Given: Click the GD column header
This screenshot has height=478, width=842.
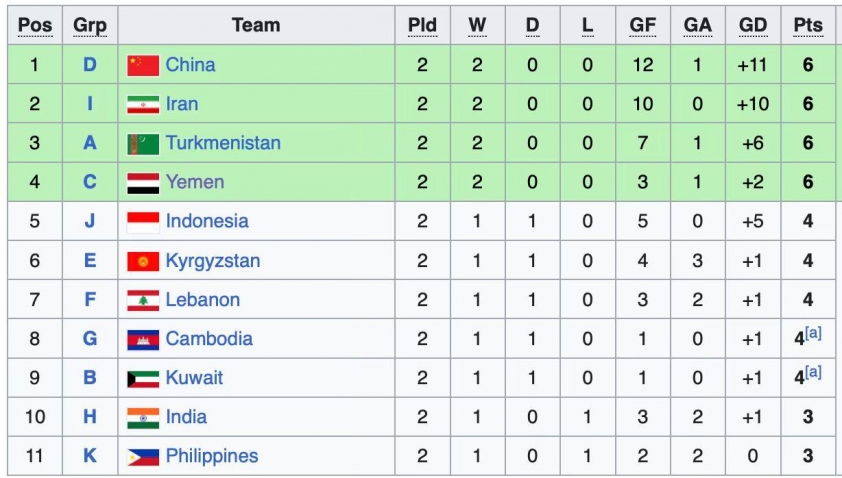Looking at the screenshot, I should (x=752, y=25).
